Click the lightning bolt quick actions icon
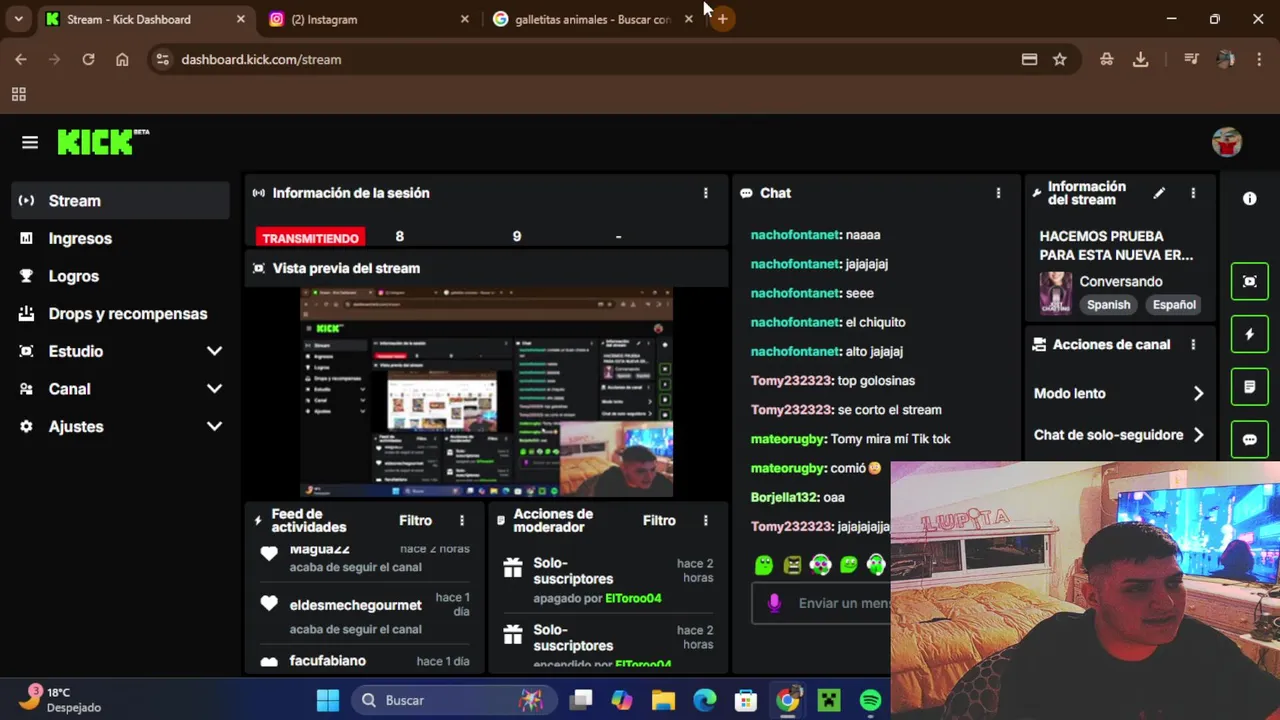The height and width of the screenshot is (720, 1280). (1250, 334)
